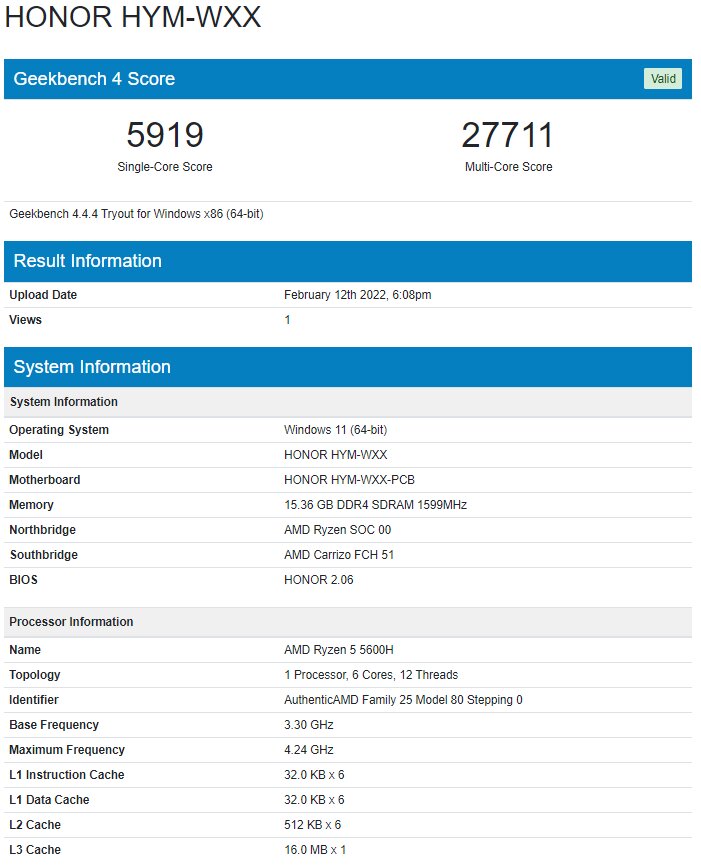Viewport: 701px width, 865px height.
Task: Click the Single-Core Score label
Action: 165,167
